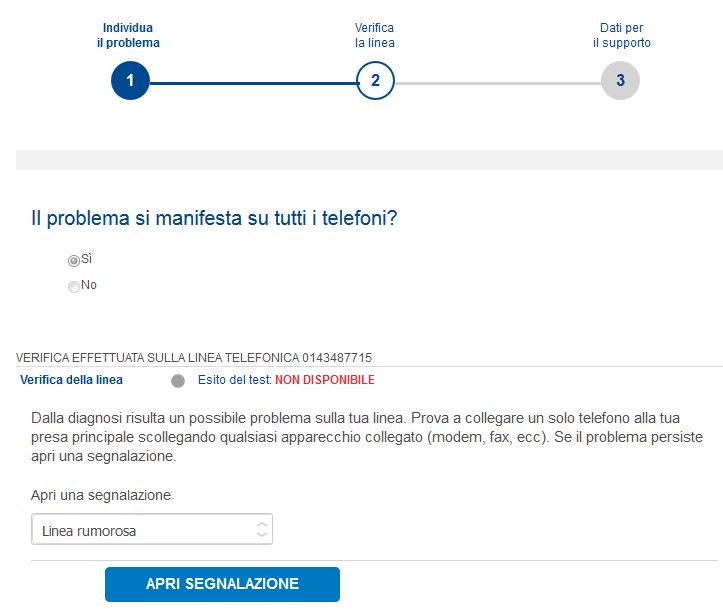Click the line diagnosis paragraph text
The width and height of the screenshot is (723, 616).
click(367, 438)
